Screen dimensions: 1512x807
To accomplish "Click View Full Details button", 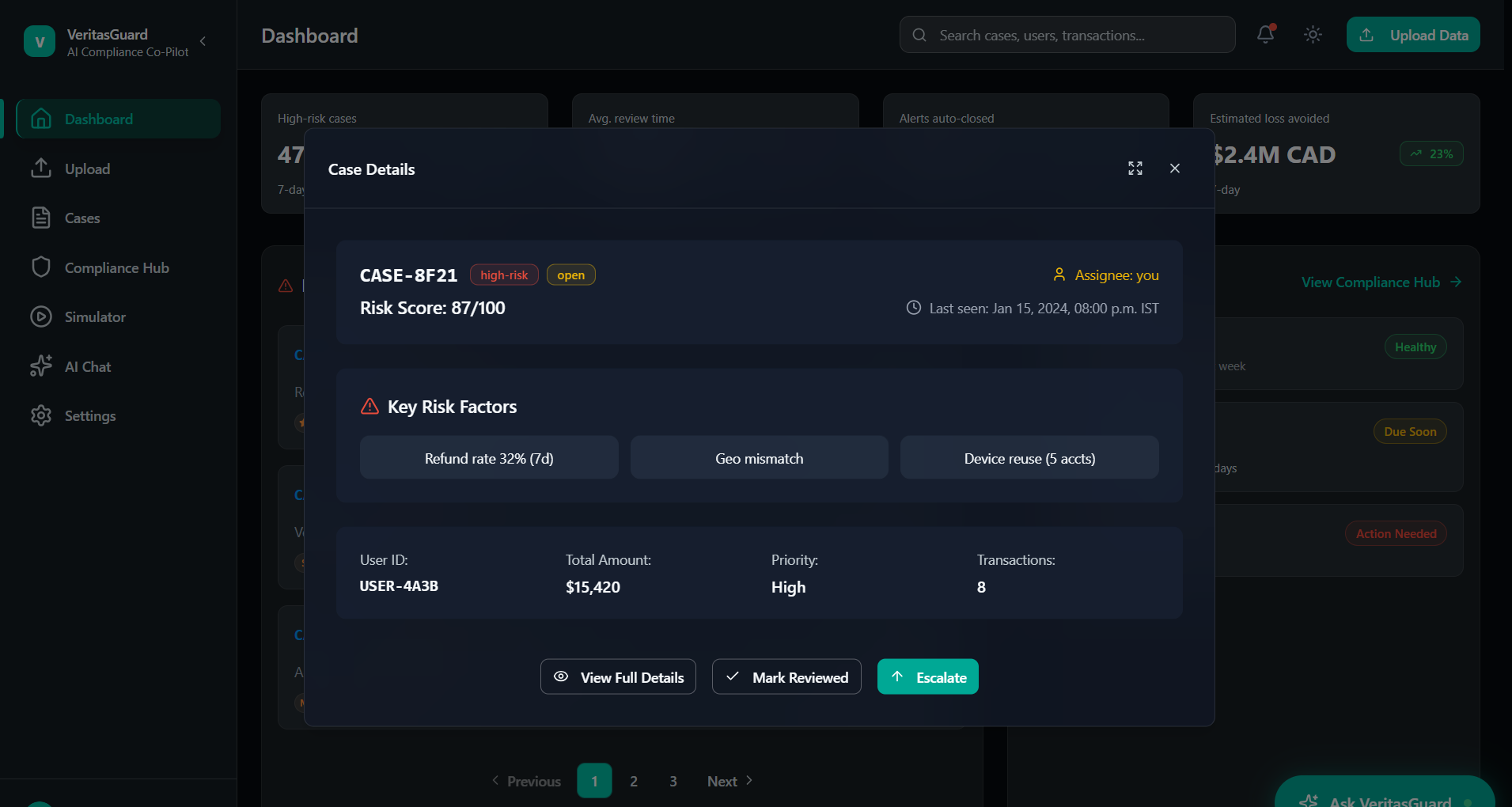I will pos(618,676).
